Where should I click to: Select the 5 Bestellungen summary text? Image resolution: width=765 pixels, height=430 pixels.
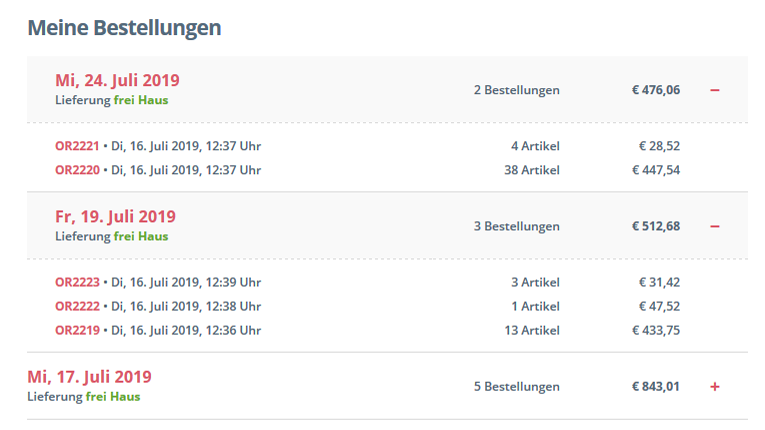coord(517,387)
